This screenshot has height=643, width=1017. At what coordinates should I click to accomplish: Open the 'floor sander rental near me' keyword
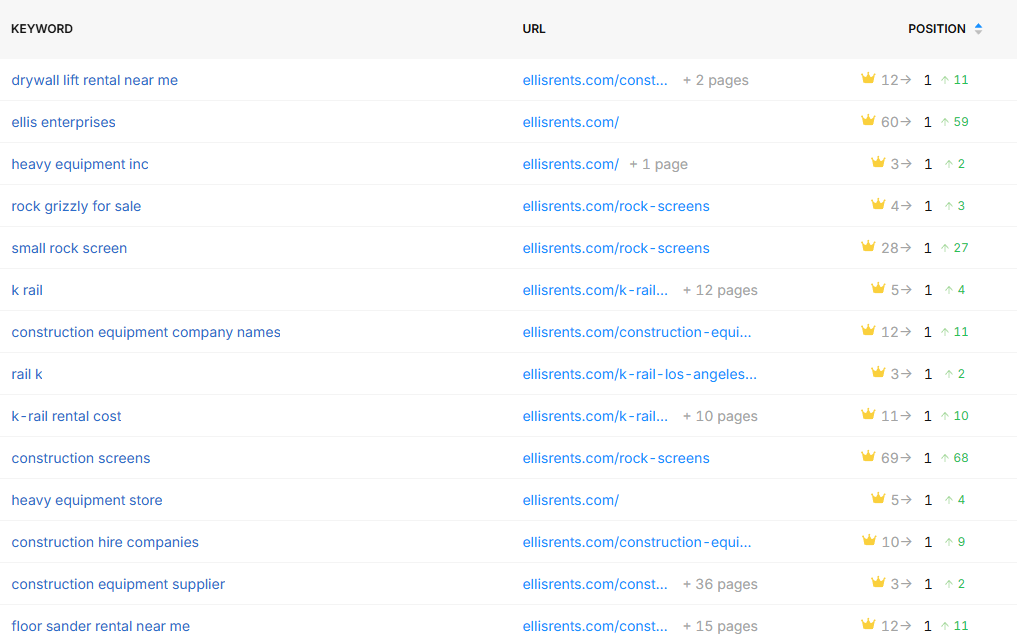coord(100,626)
